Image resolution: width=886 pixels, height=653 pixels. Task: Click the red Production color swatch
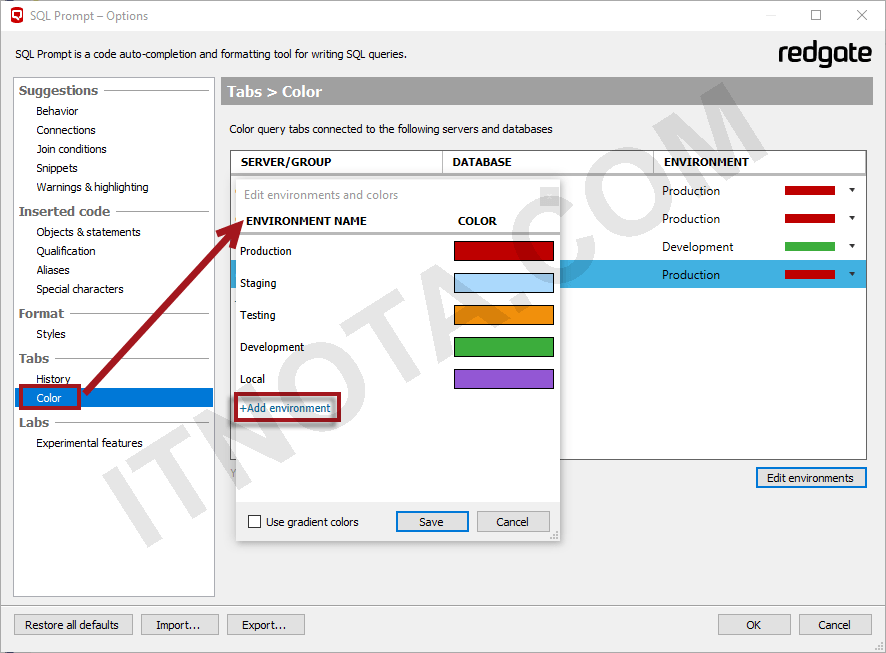click(x=503, y=251)
